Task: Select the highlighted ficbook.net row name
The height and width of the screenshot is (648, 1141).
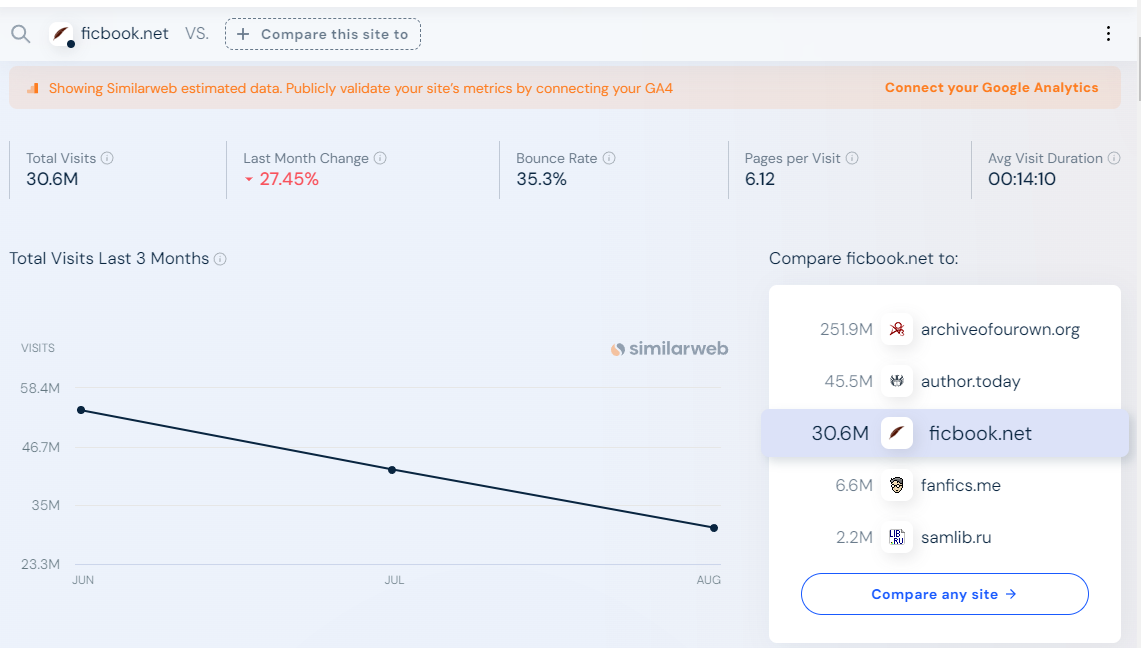Action: 979,433
